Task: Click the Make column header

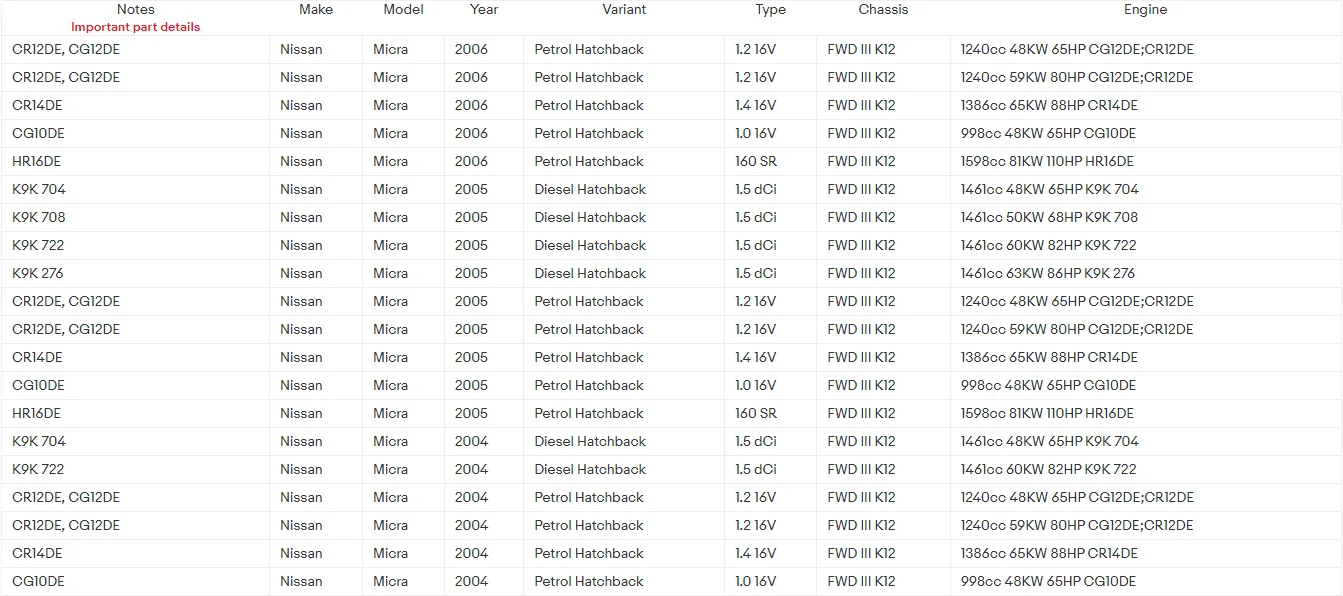Action: 316,9
